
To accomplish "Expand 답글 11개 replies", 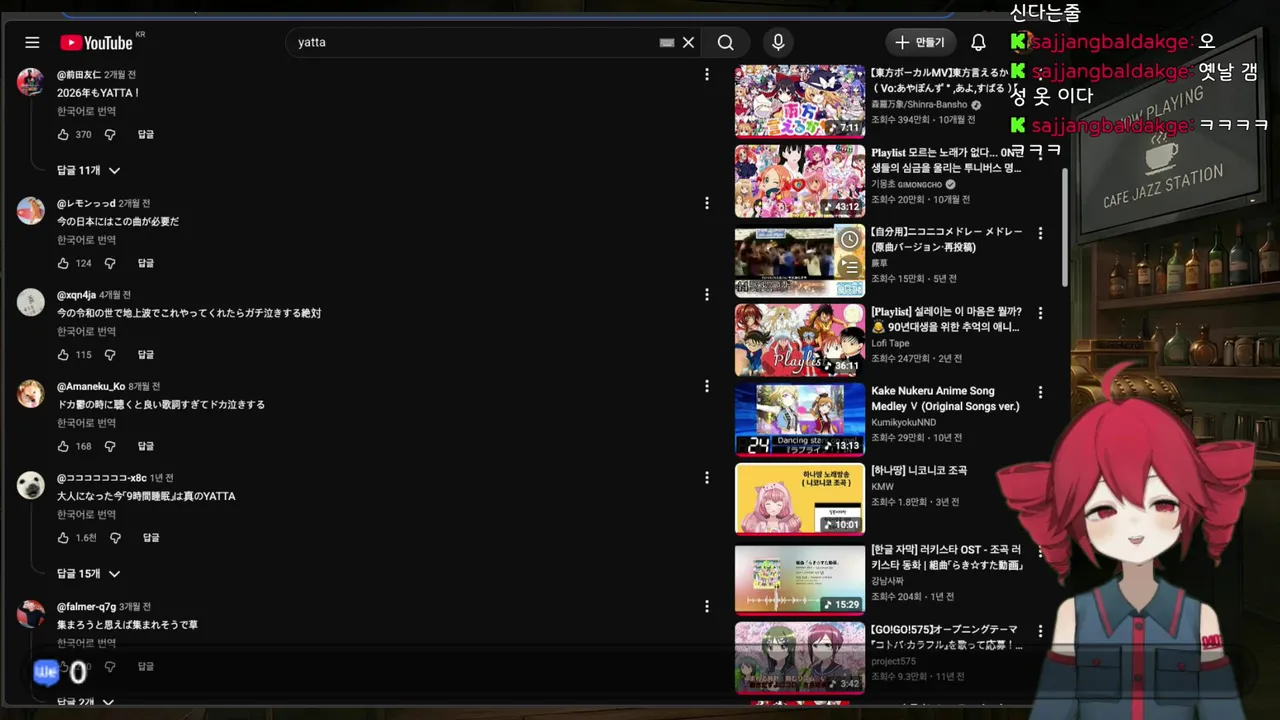I will 88,170.
